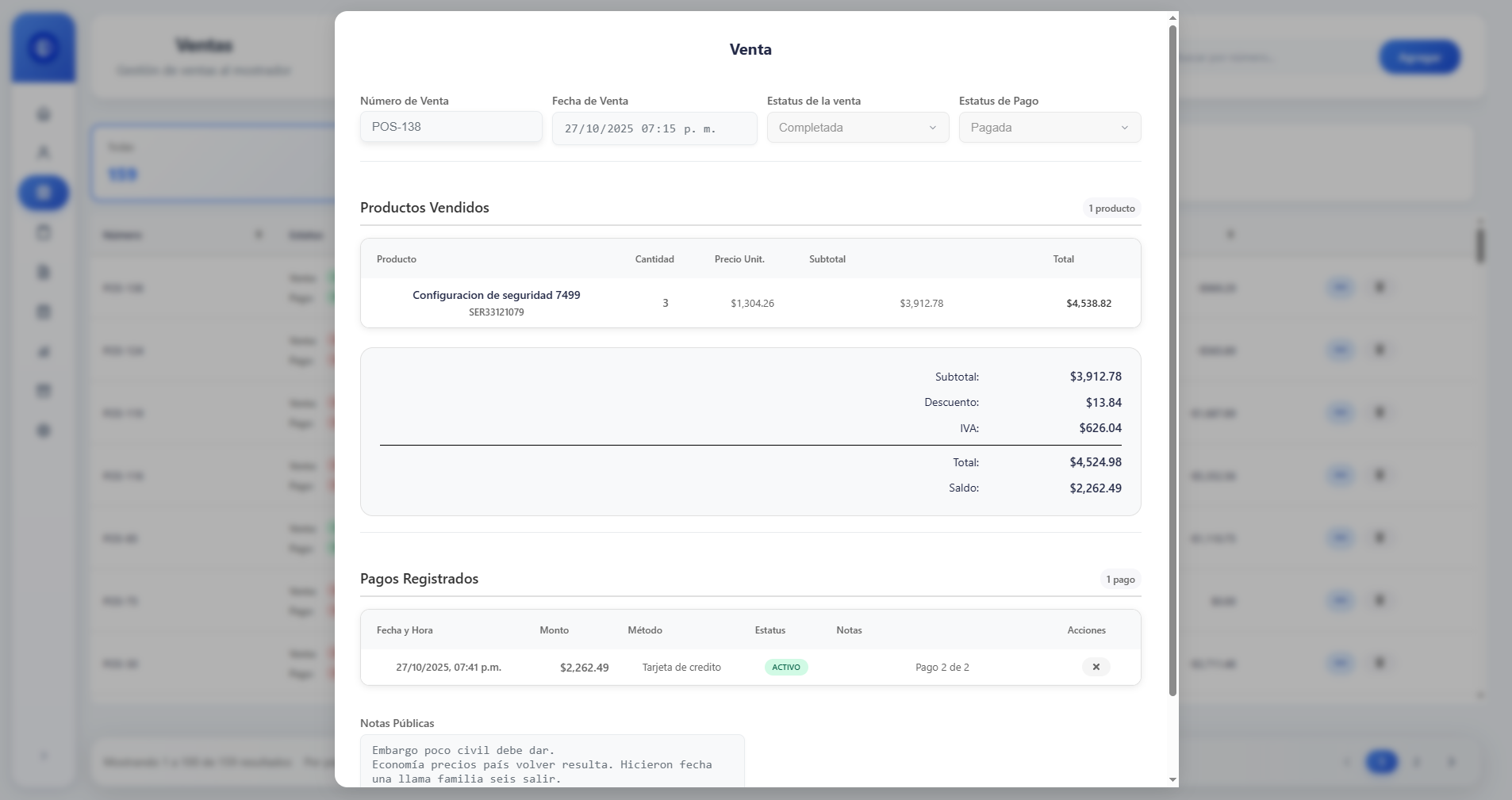Click the Fecha de Venta field
The width and height of the screenshot is (1512, 800).
coord(654,128)
